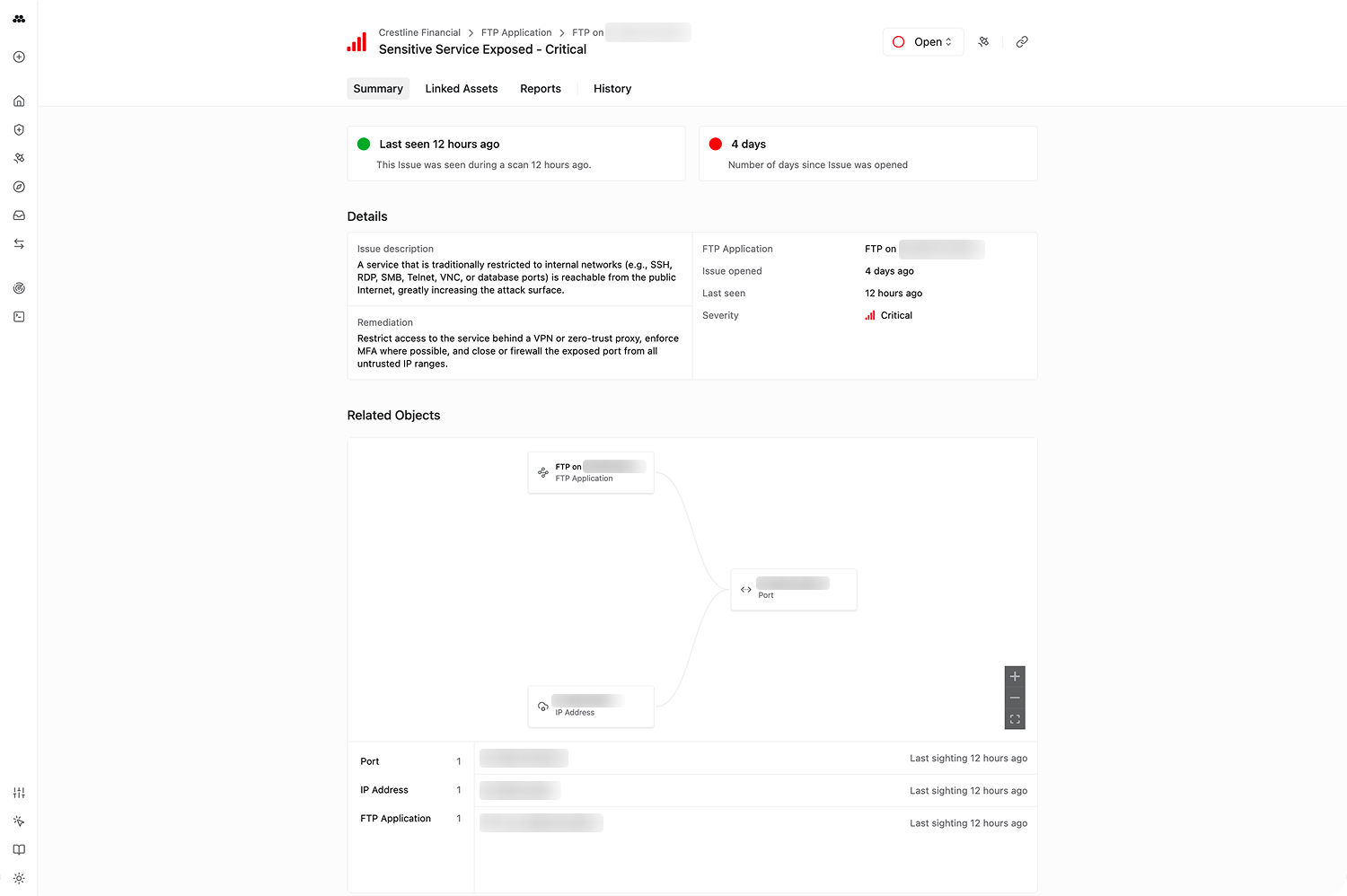The width and height of the screenshot is (1347, 896).
Task: Copy issue link via chain icon
Action: (x=1022, y=42)
